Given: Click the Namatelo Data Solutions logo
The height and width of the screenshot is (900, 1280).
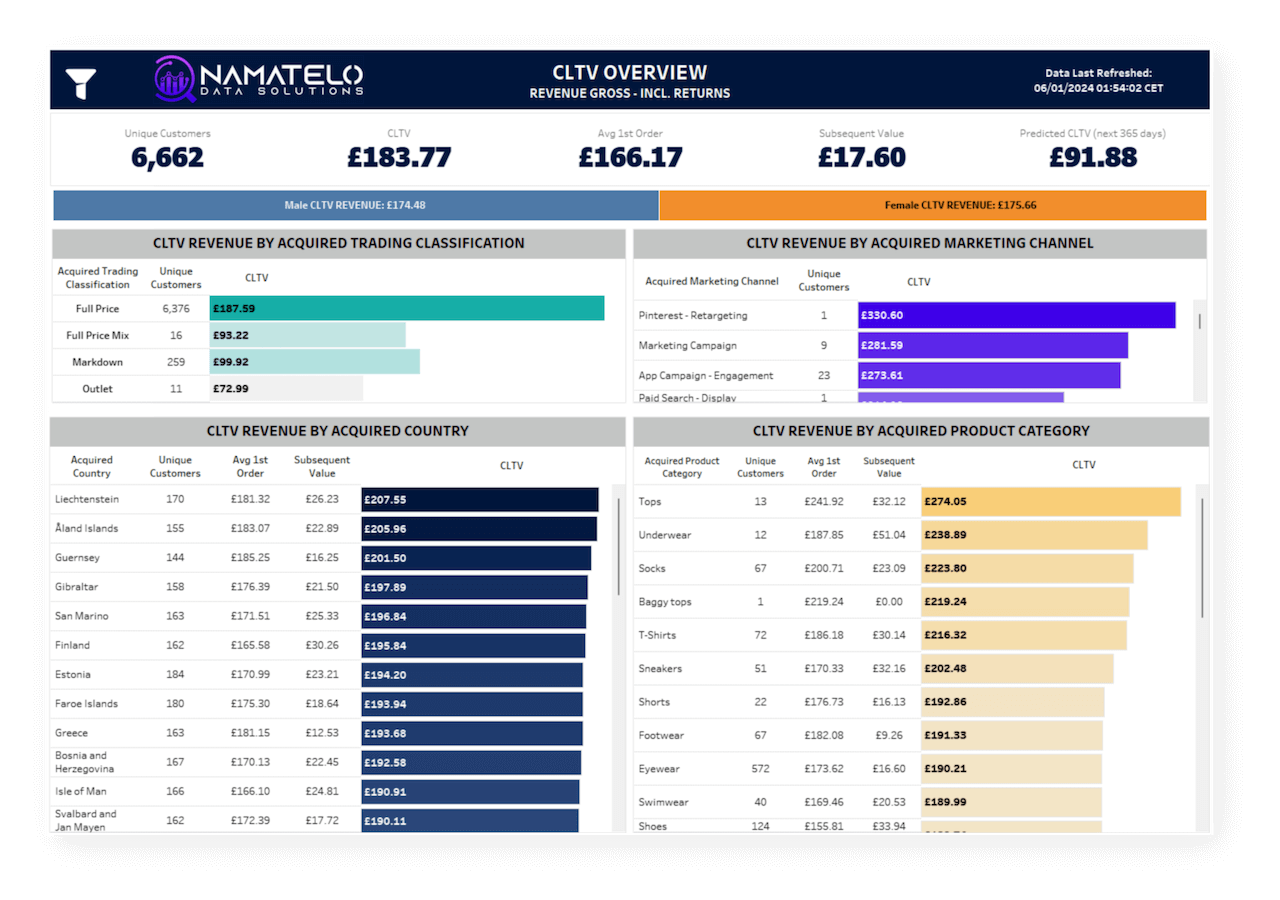Looking at the screenshot, I should (260, 79).
